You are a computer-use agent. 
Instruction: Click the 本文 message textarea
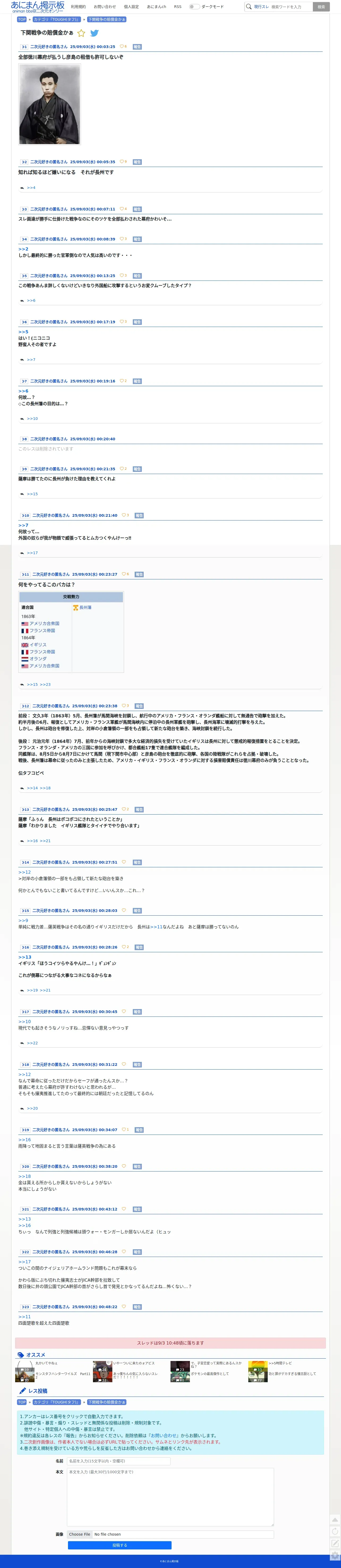click(x=170, y=1497)
